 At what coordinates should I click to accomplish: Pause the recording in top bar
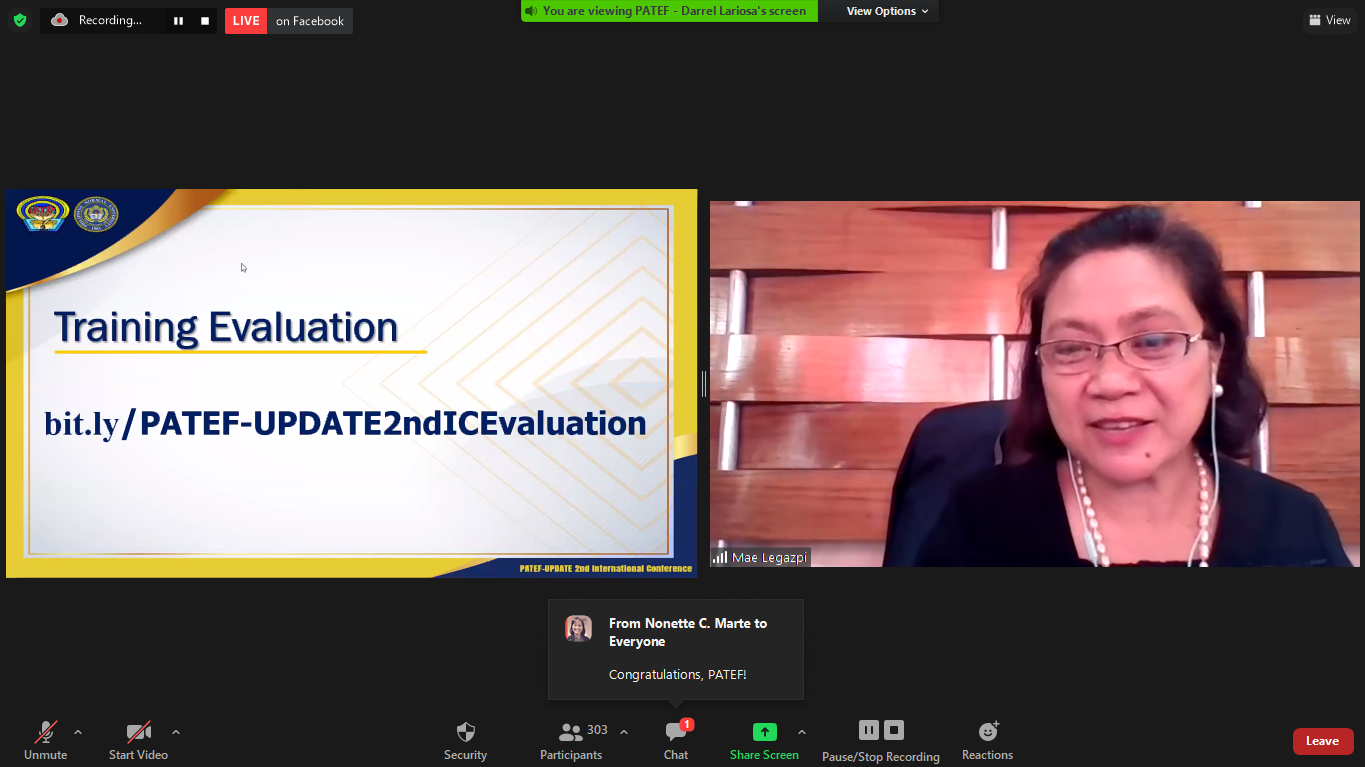[x=178, y=21]
